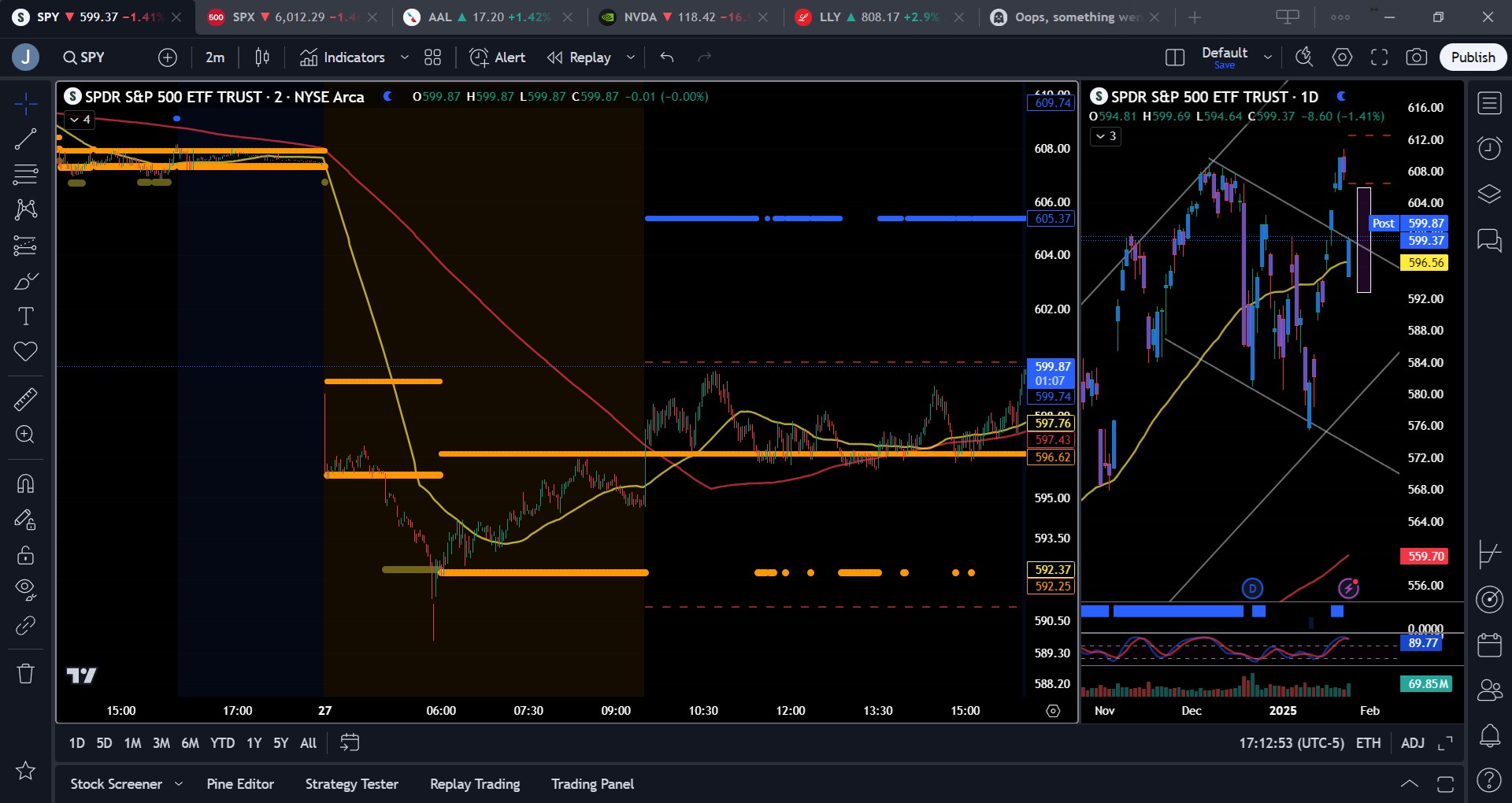Open a new browser tab
This screenshot has height=803, width=1512.
pyautogui.click(x=1195, y=17)
